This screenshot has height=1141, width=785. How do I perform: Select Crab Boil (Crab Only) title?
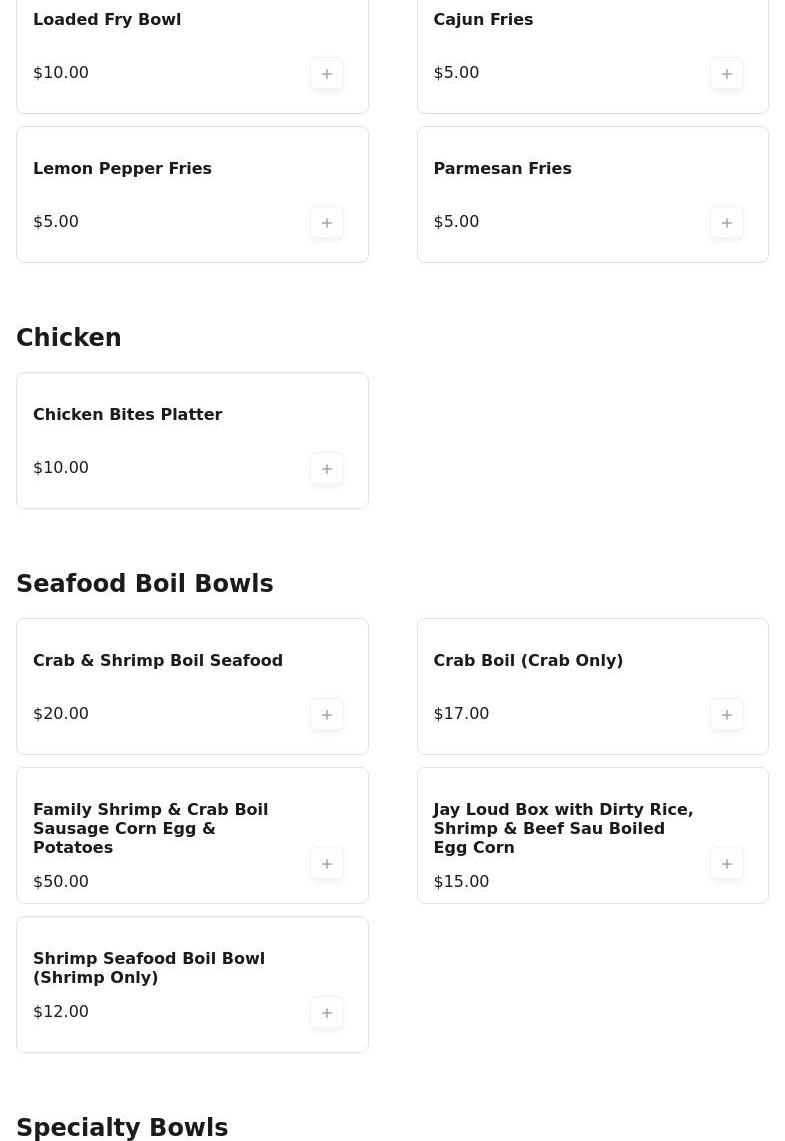[x=528, y=660]
